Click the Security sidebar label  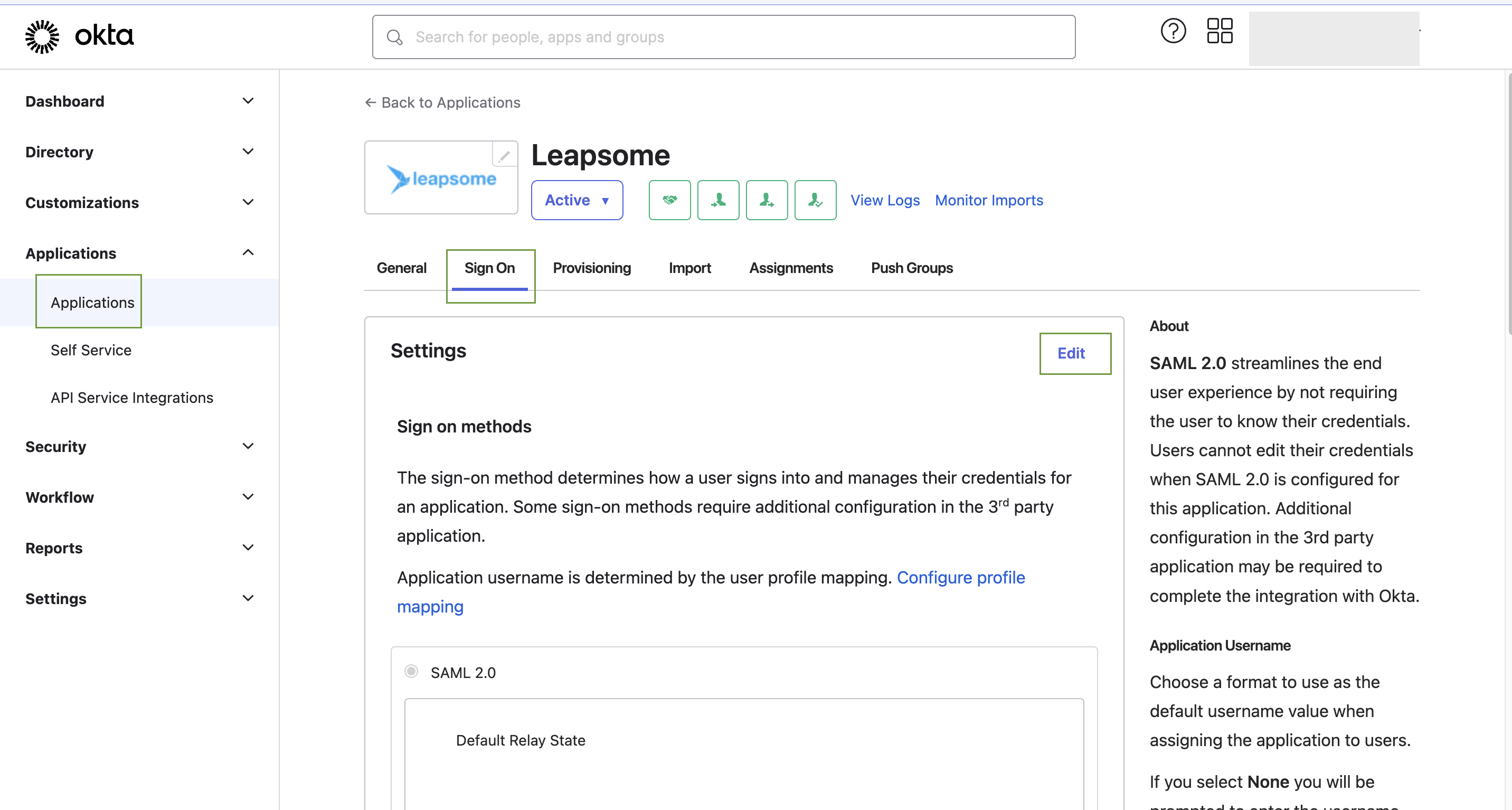pos(56,446)
